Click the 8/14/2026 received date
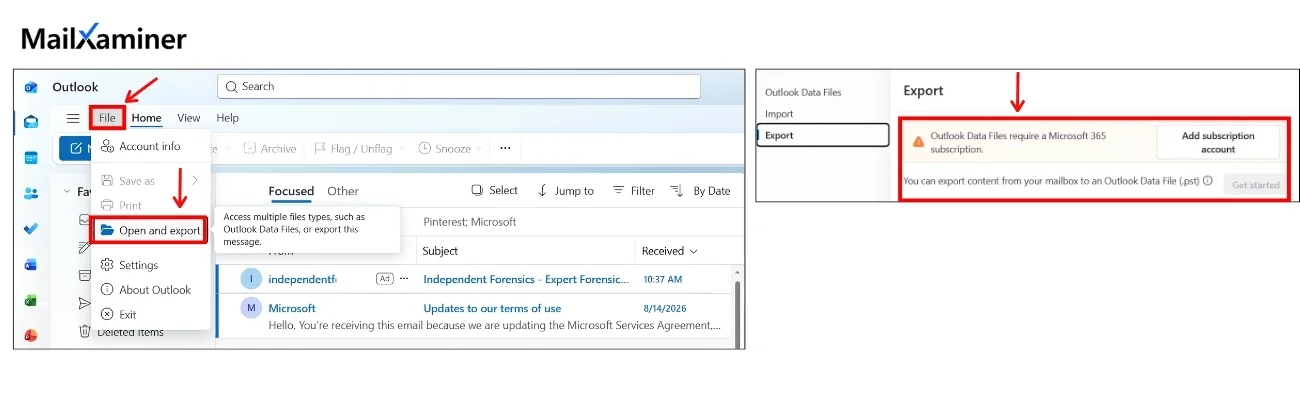Image resolution: width=1300 pixels, height=400 pixels. pyautogui.click(x=664, y=308)
